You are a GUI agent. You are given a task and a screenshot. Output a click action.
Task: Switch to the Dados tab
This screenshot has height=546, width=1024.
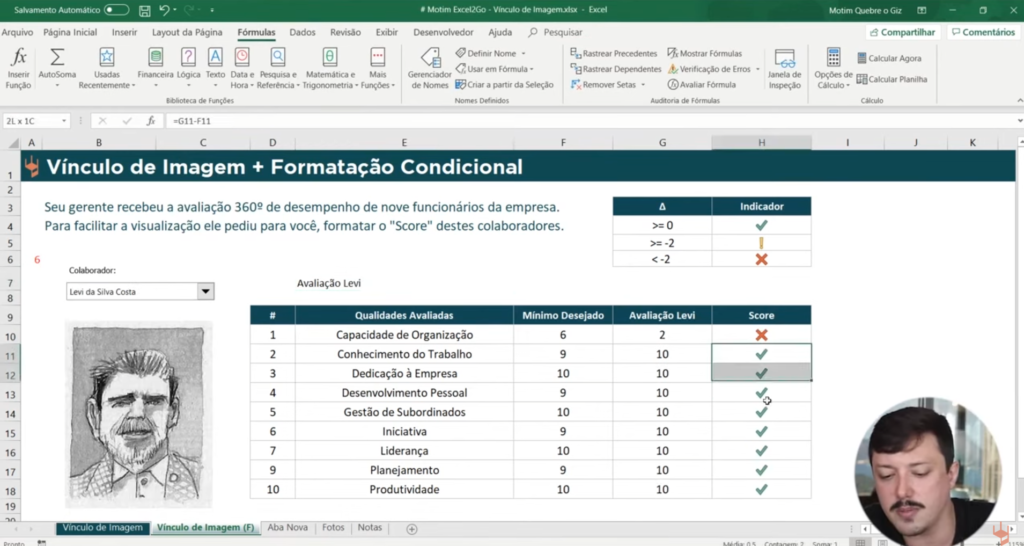(302, 32)
